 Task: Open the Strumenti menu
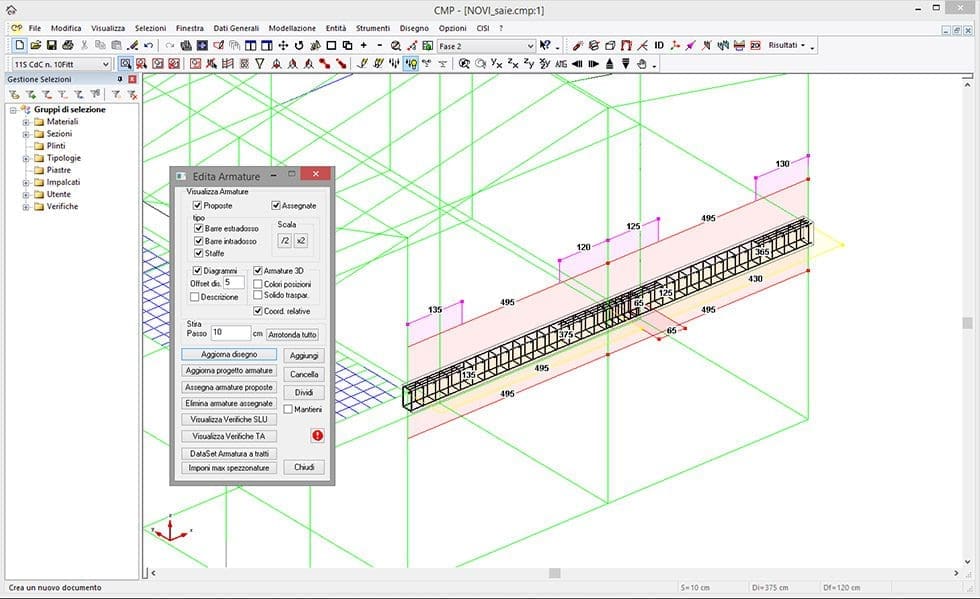click(373, 28)
